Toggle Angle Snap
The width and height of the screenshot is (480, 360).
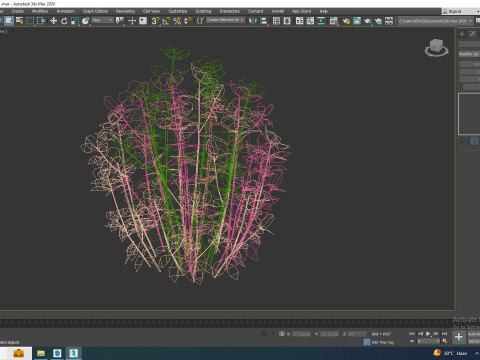click(x=166, y=21)
